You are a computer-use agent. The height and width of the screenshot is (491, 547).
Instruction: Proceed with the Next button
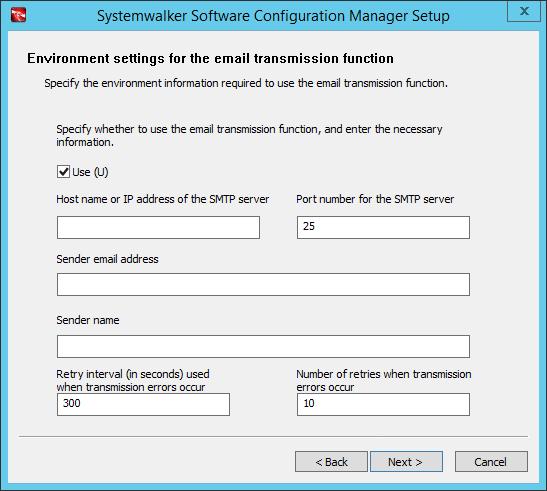coord(406,462)
